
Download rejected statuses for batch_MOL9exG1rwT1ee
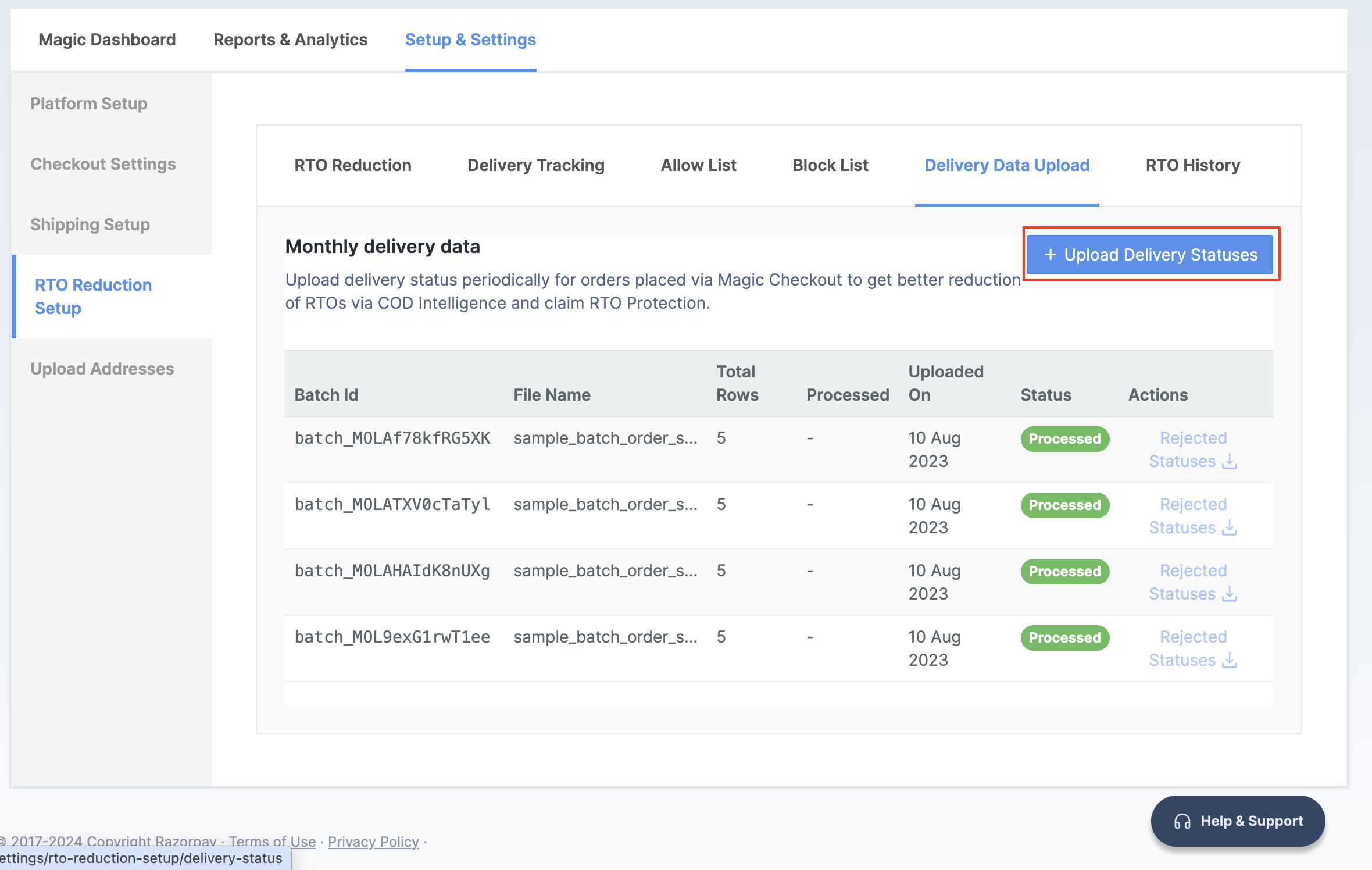pyautogui.click(x=1230, y=660)
